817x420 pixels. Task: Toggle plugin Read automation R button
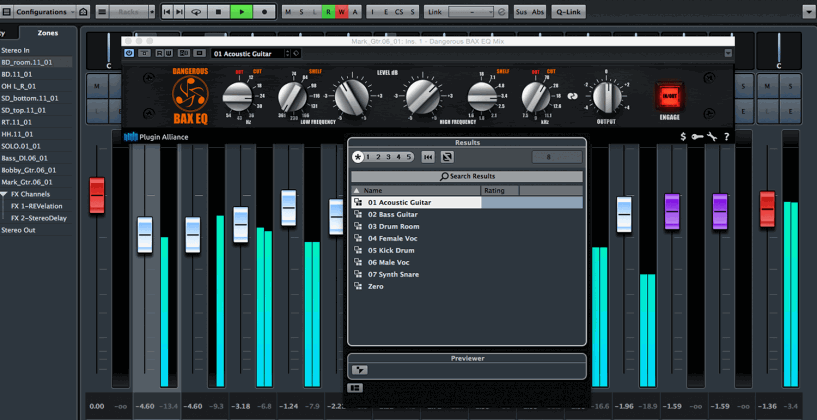point(158,53)
